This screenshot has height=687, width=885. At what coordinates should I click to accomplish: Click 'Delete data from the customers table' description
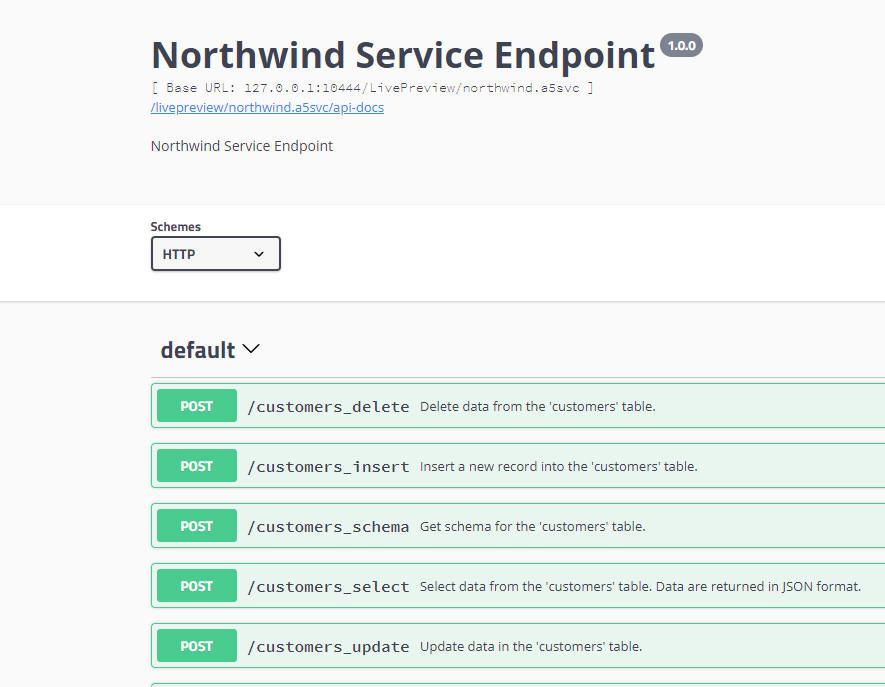[537, 406]
